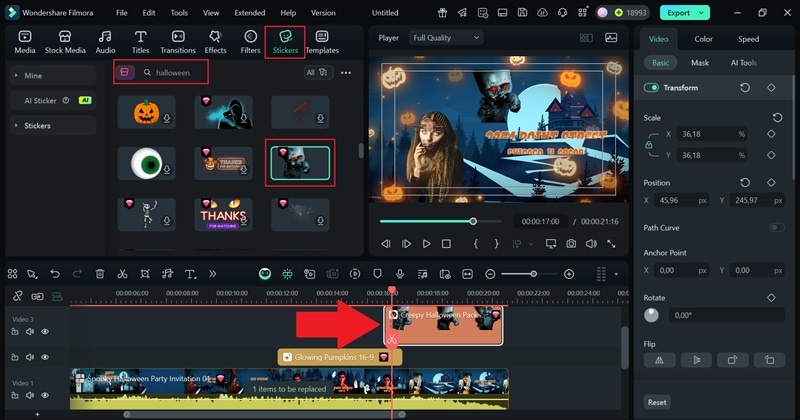Open the View menu
Image resolution: width=800 pixels, height=420 pixels.
[211, 13]
